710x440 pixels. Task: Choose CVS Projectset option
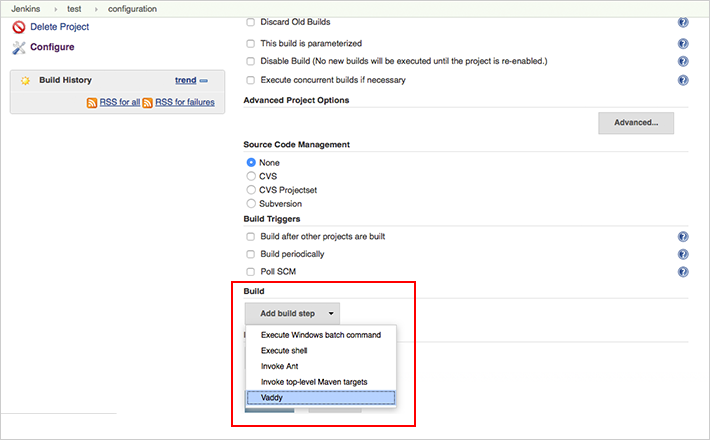[x=251, y=190]
